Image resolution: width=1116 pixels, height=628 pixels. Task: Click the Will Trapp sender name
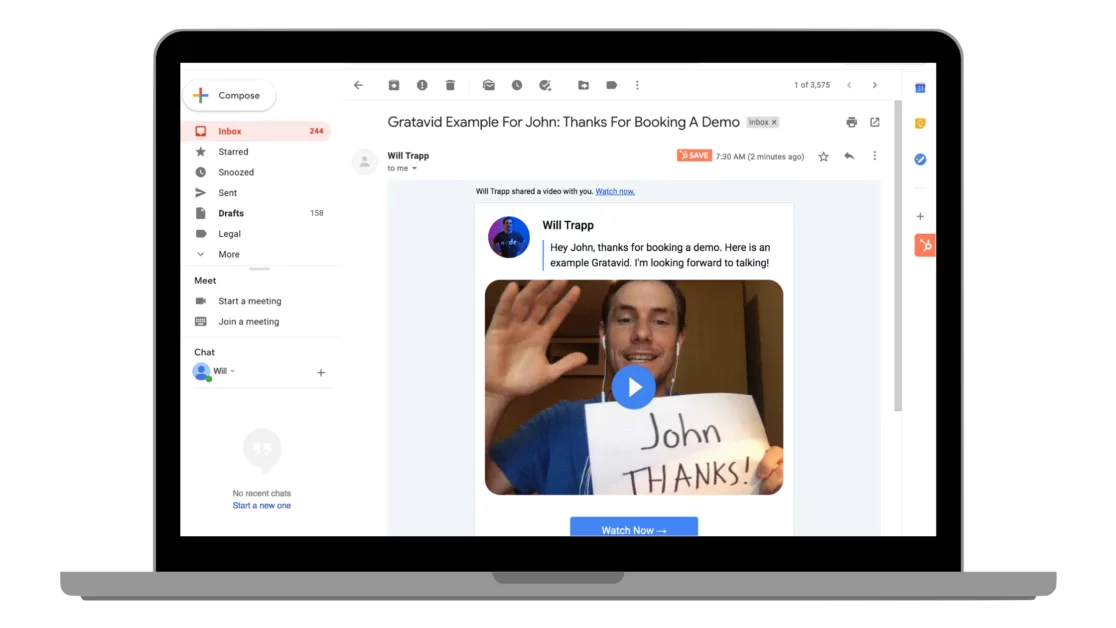[408, 156]
